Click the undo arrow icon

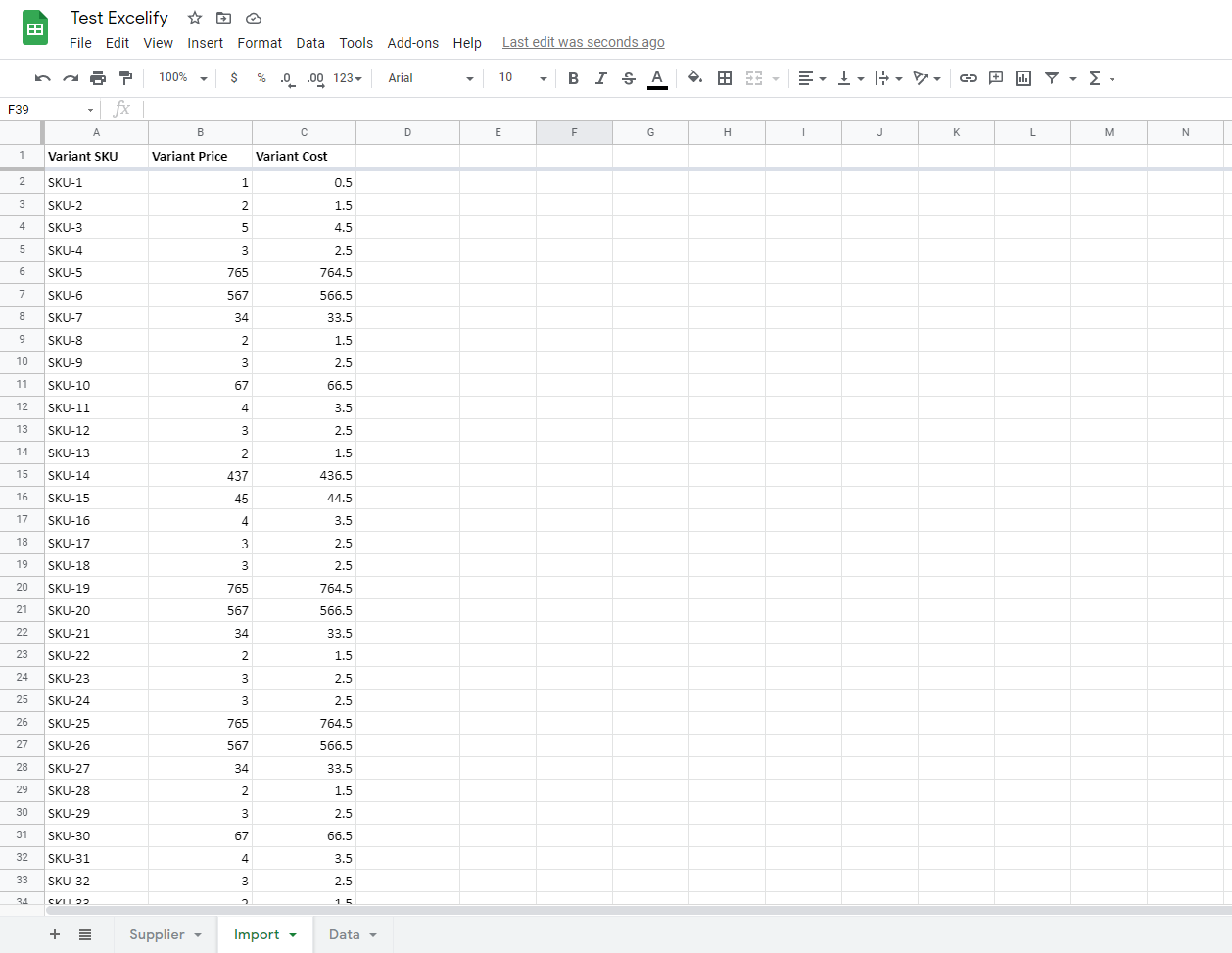pos(42,78)
